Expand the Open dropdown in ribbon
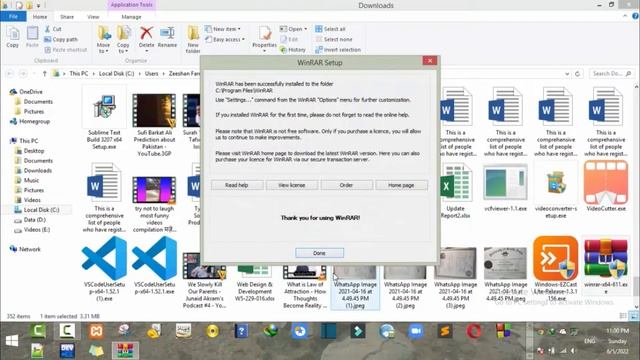The height and width of the screenshot is (360, 640). 293,29
